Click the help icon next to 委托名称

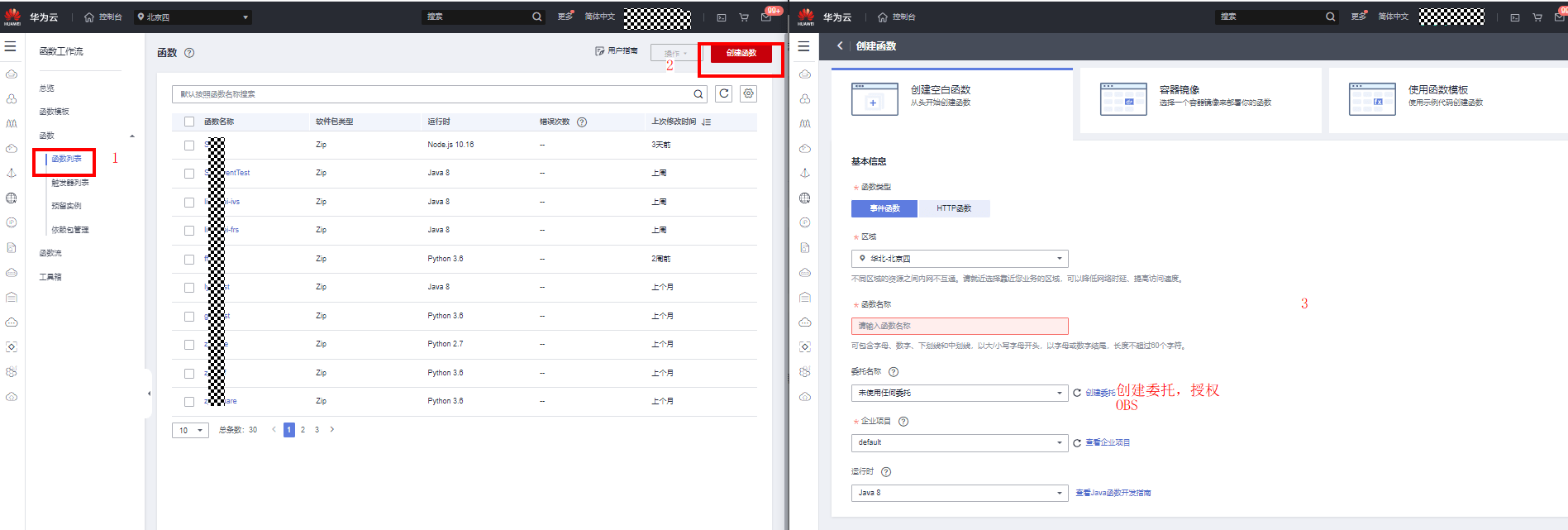[894, 372]
